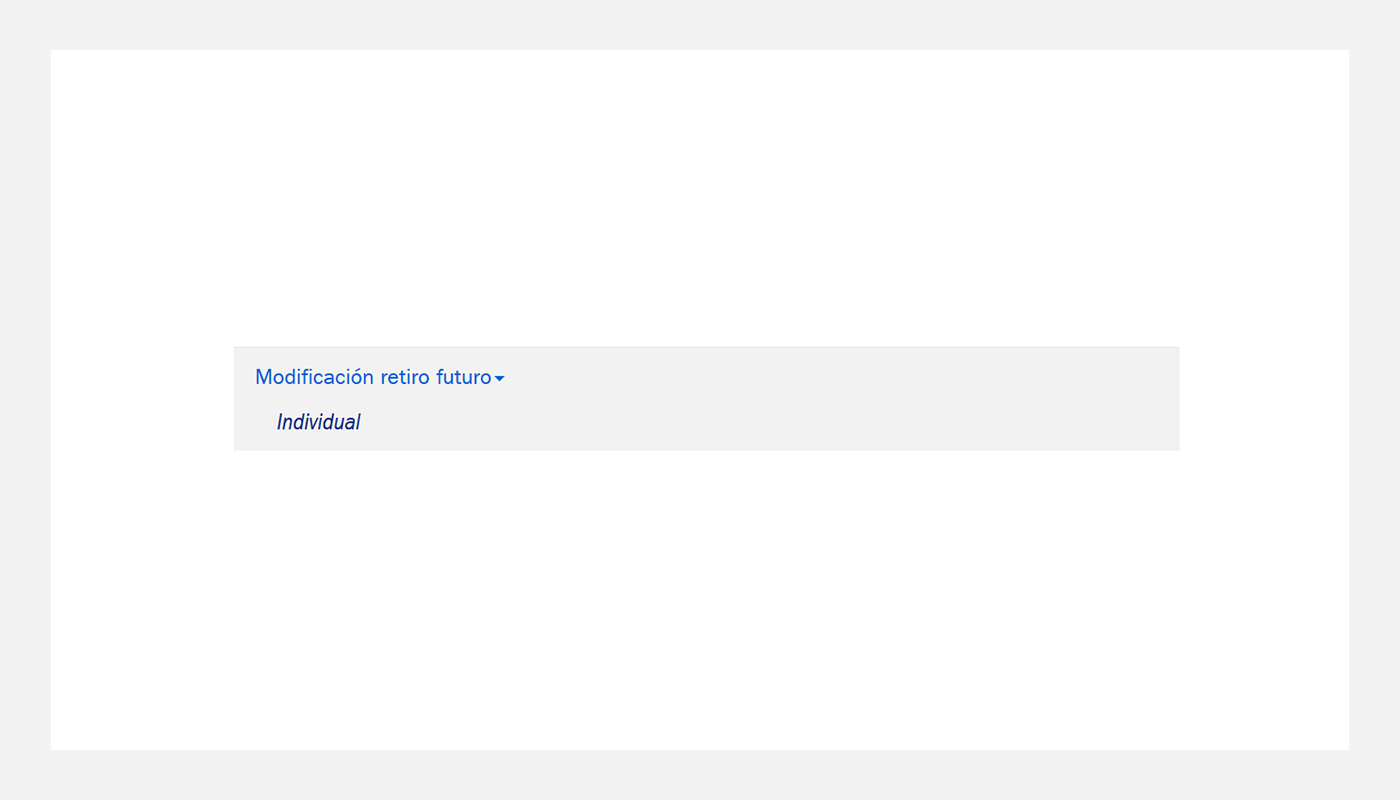The height and width of the screenshot is (800, 1400).
Task: Toggle the Modificación retiro futuro dropdown
Action: pos(380,378)
